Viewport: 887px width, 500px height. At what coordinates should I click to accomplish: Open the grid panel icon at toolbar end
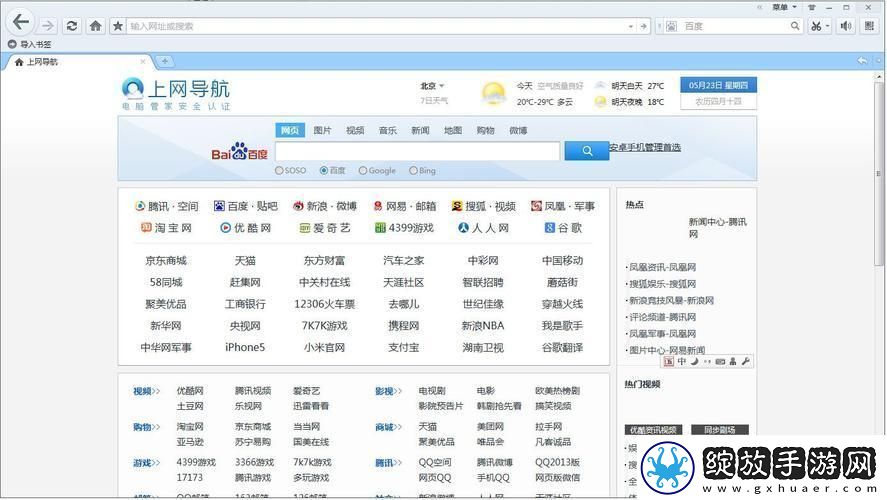coord(869,26)
